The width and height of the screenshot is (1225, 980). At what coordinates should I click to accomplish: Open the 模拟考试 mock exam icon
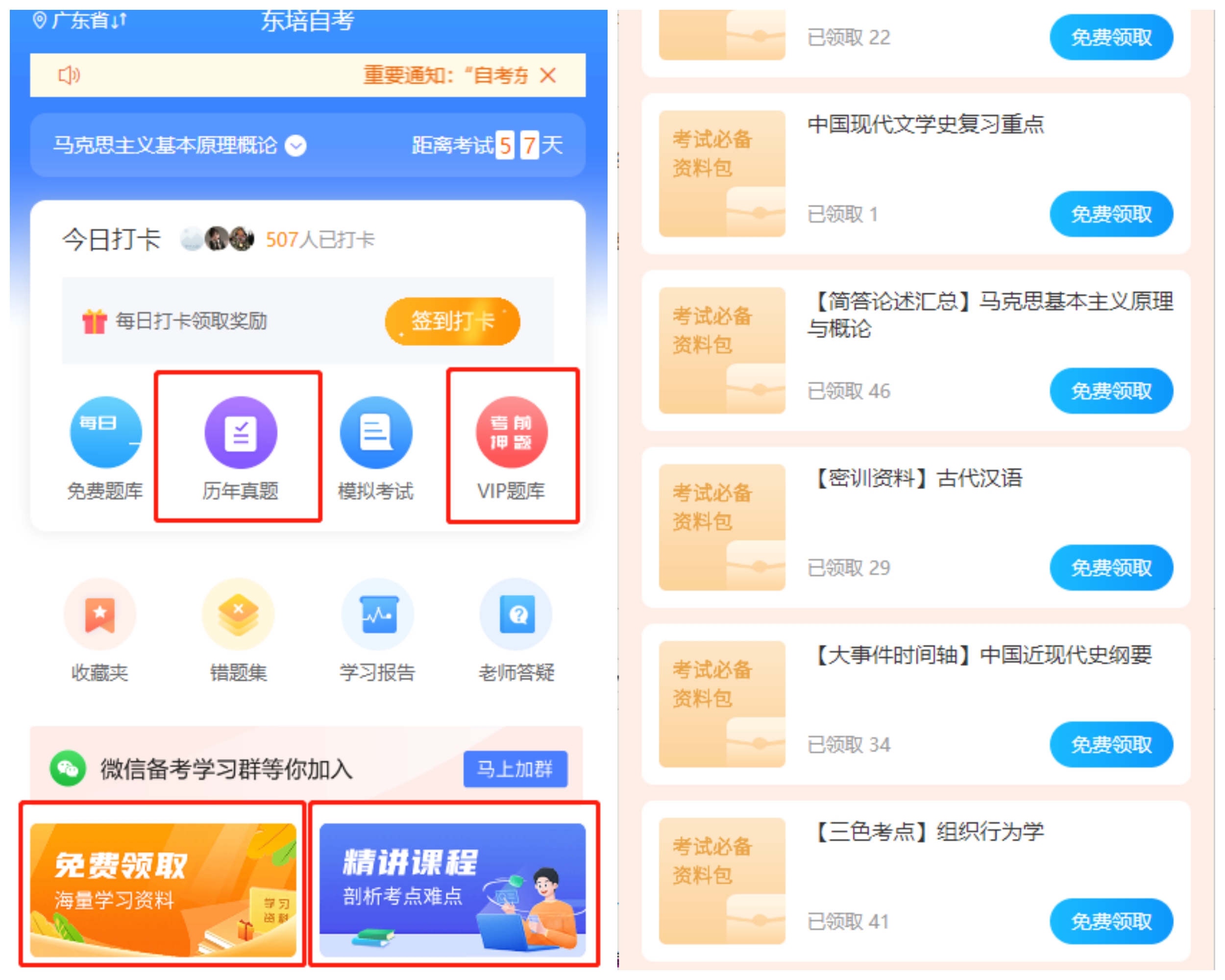[376, 432]
